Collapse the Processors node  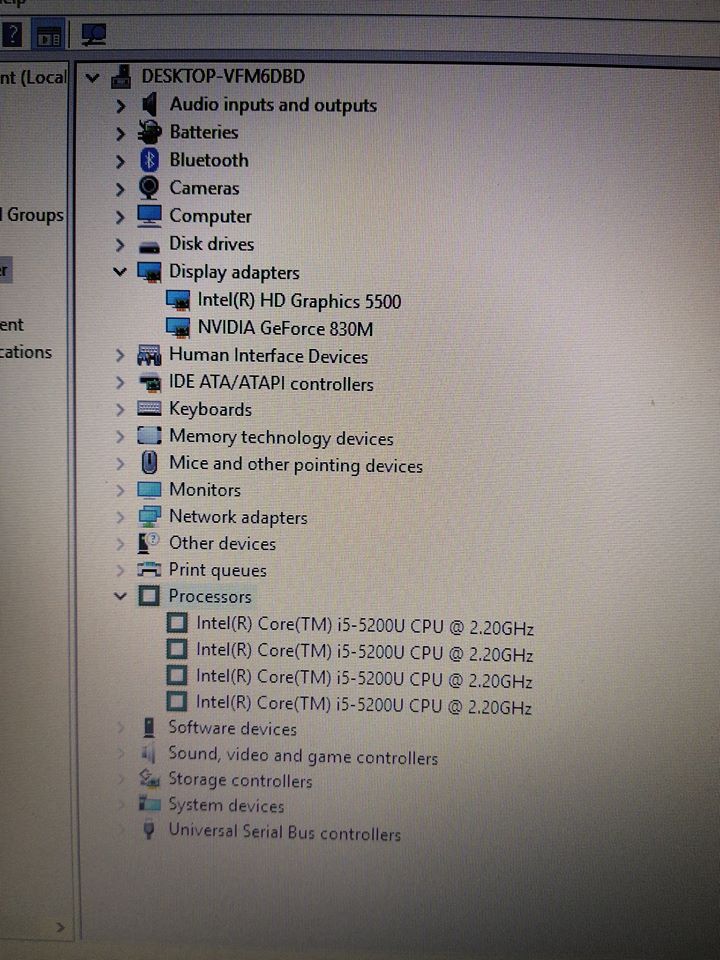120,596
